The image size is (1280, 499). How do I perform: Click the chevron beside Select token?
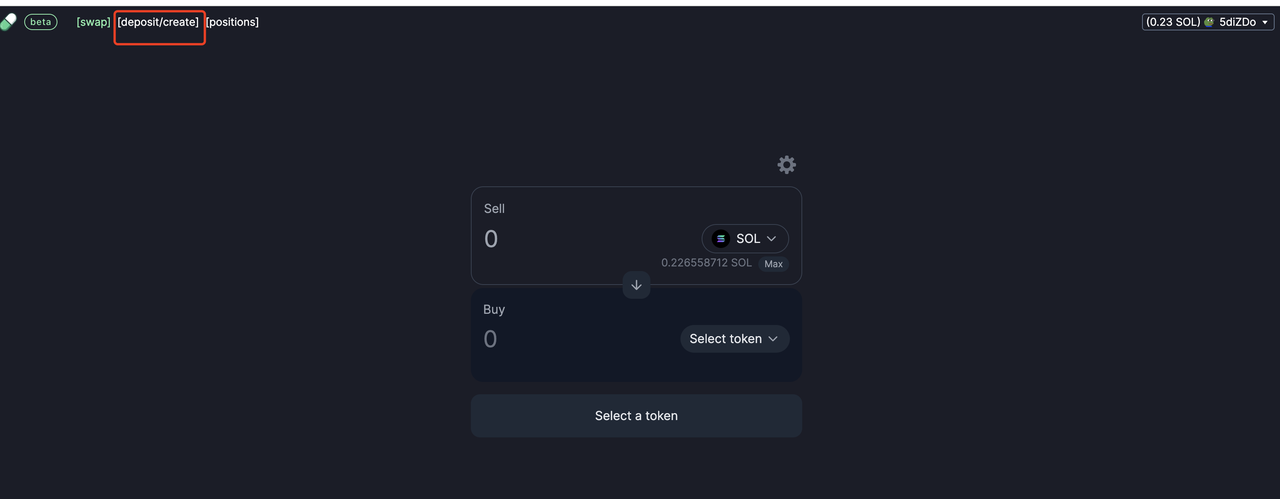coord(773,339)
